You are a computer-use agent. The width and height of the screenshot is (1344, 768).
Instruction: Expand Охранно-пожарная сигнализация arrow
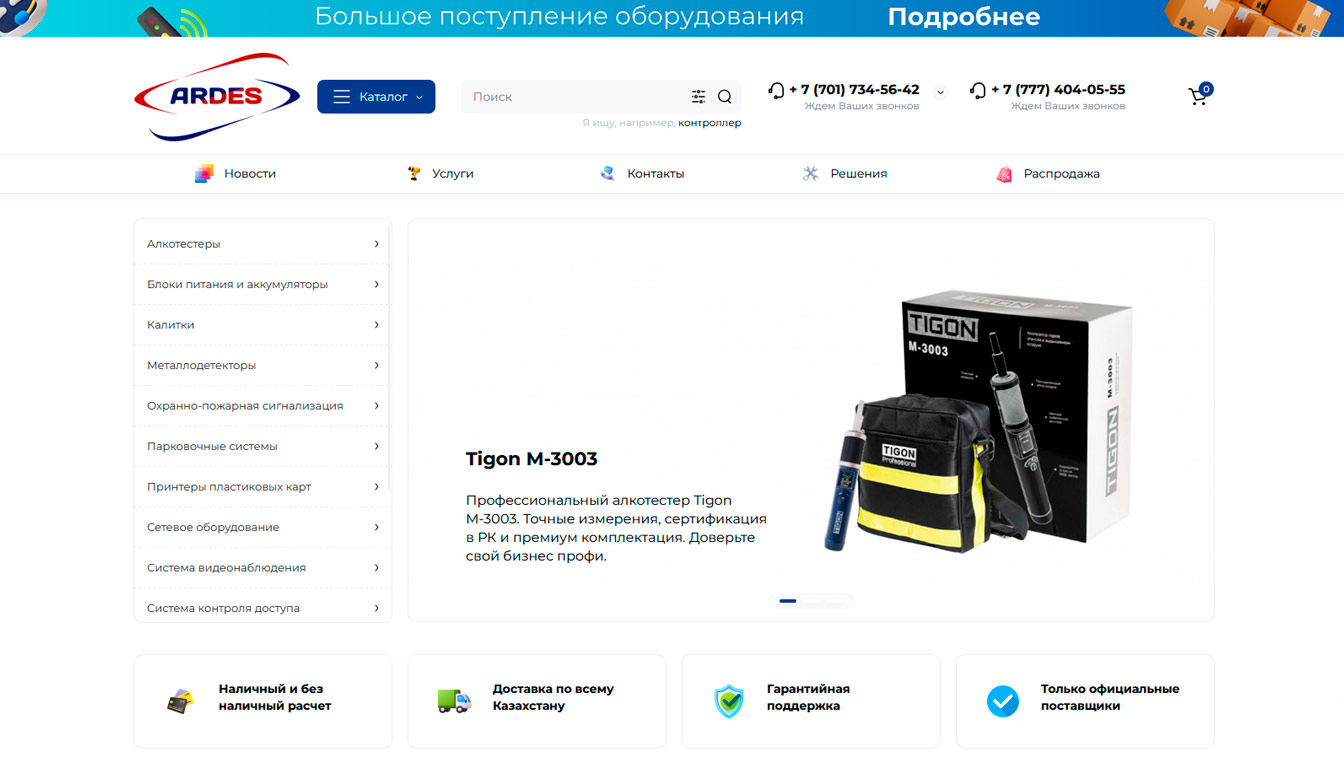click(377, 406)
